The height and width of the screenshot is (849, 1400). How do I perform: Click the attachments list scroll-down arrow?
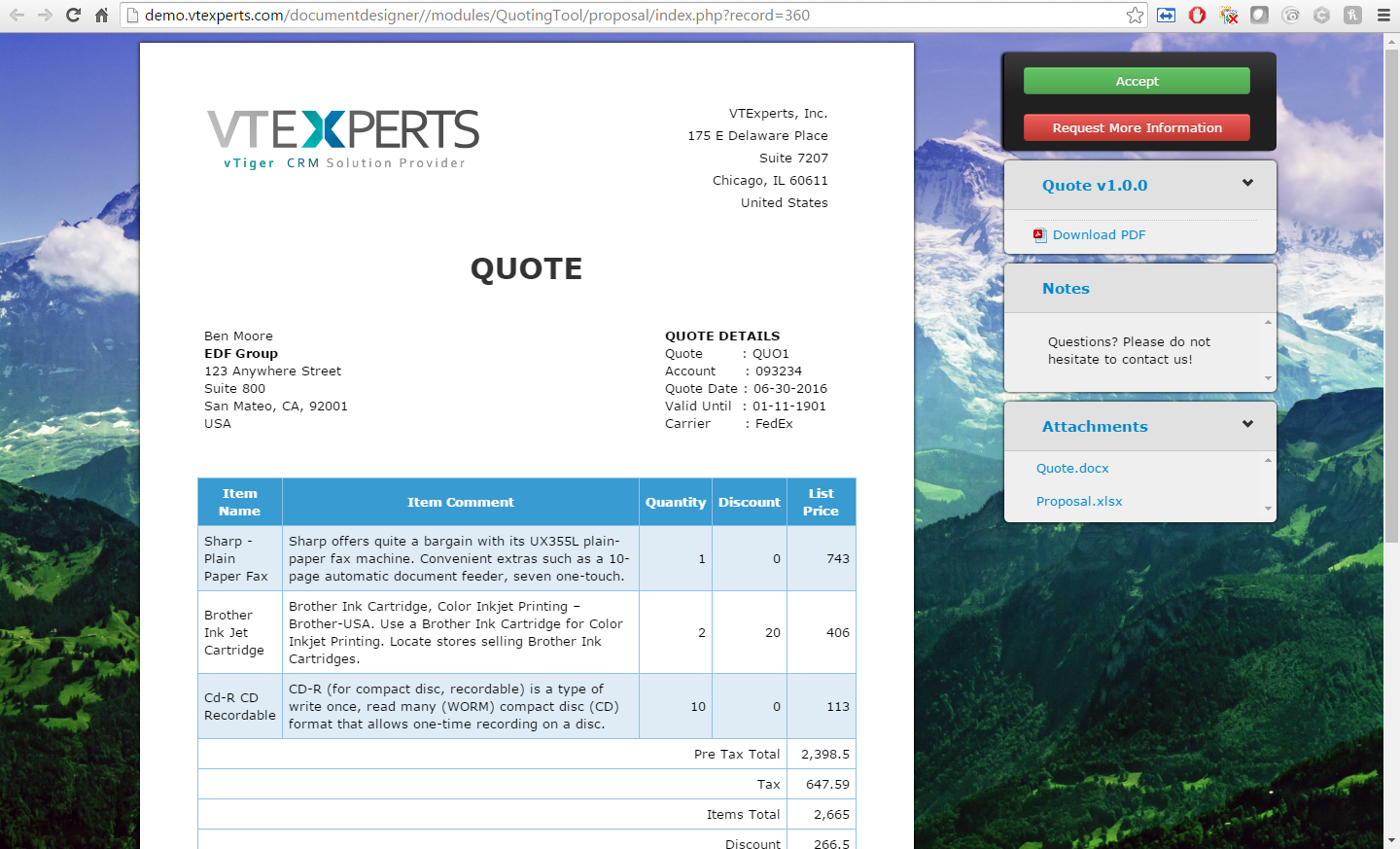(1268, 509)
